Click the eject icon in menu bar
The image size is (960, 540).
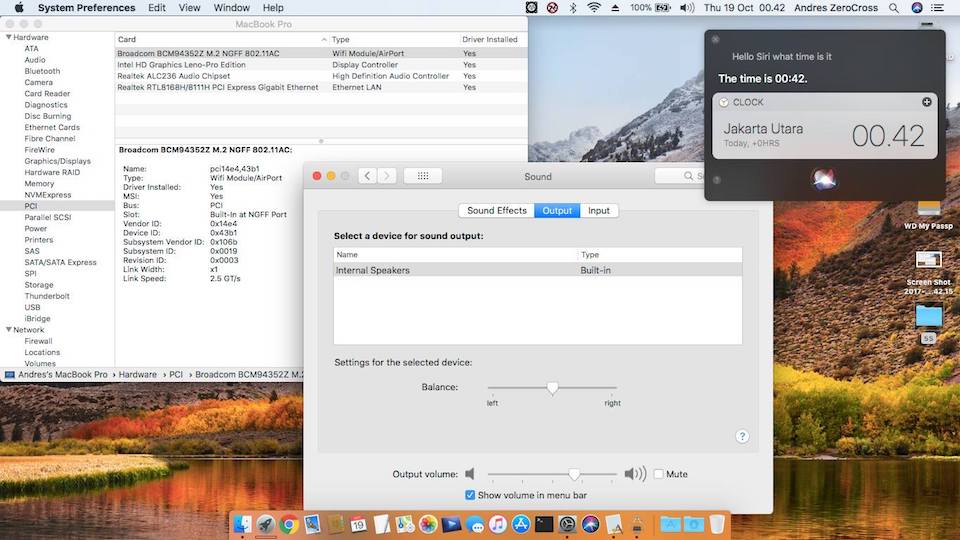click(x=615, y=8)
